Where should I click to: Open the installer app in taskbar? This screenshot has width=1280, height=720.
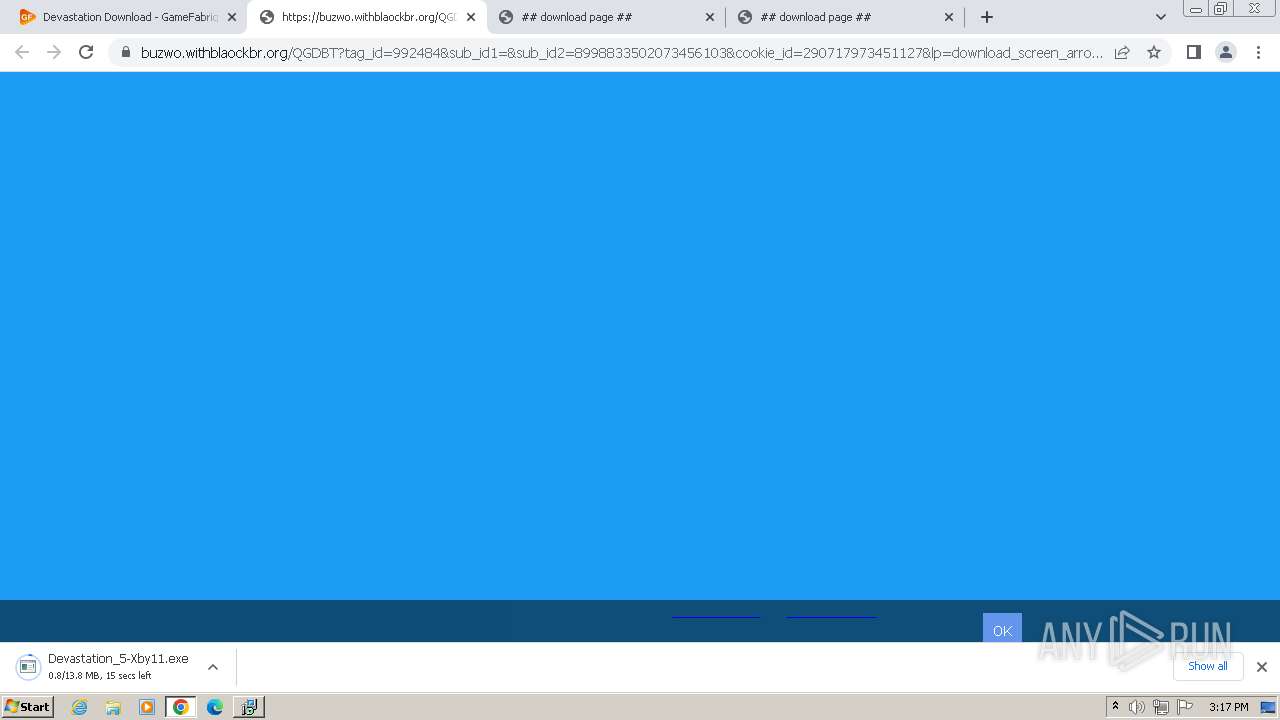[248, 707]
